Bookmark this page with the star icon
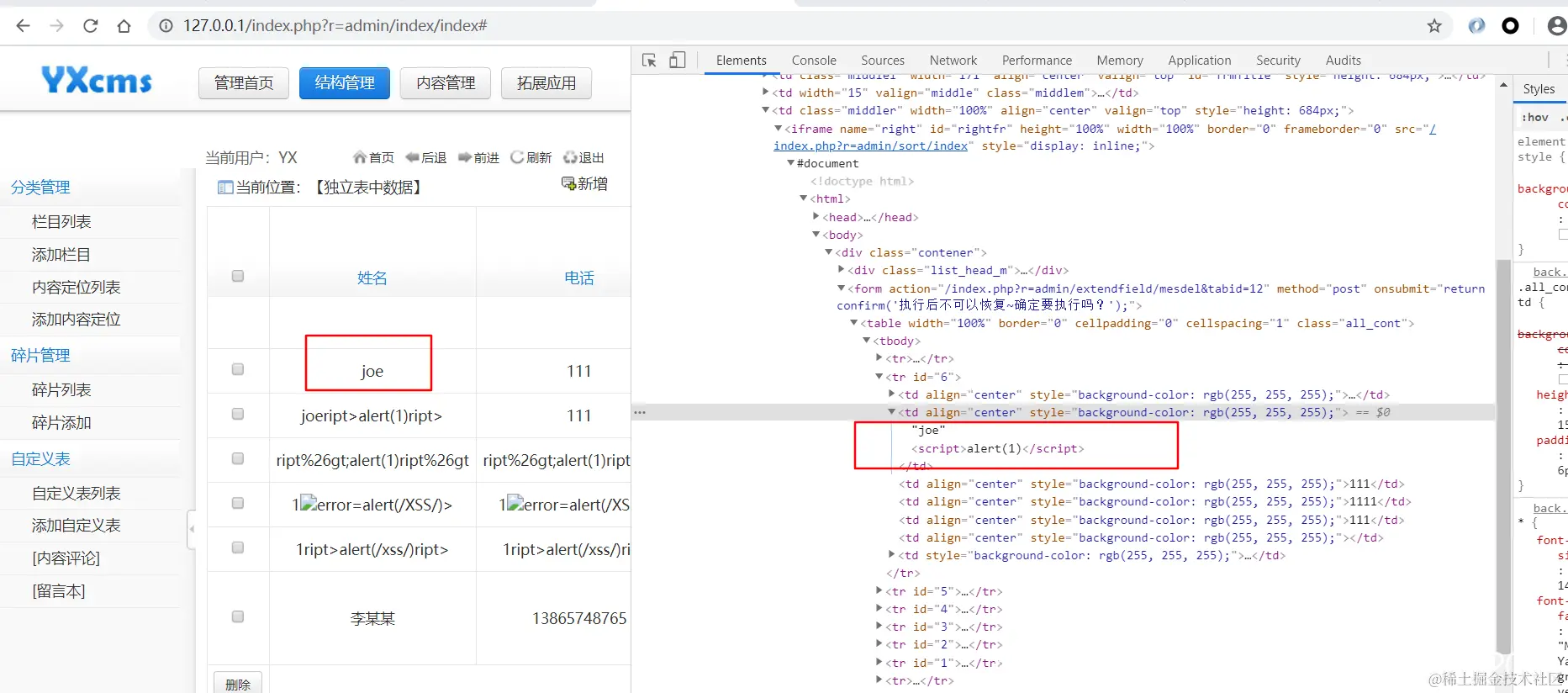1568x693 pixels. pos(1434,26)
